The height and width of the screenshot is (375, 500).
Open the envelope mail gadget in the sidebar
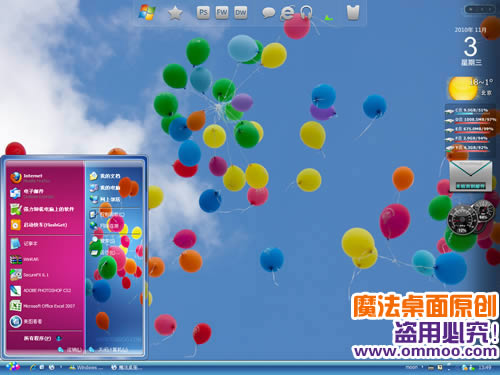pyautogui.click(x=470, y=176)
